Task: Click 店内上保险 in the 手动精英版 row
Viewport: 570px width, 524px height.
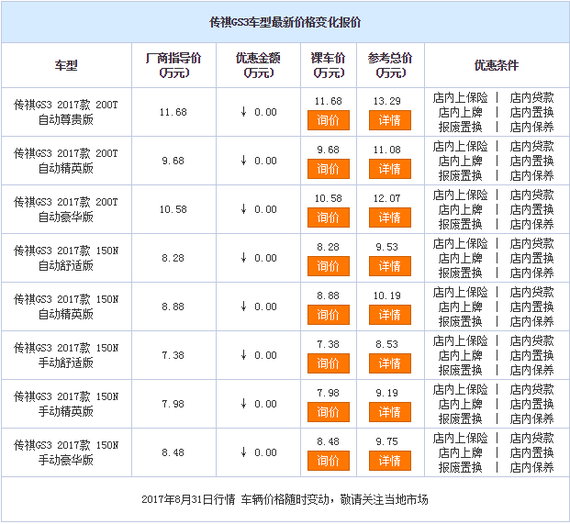Action: pyautogui.click(x=460, y=390)
